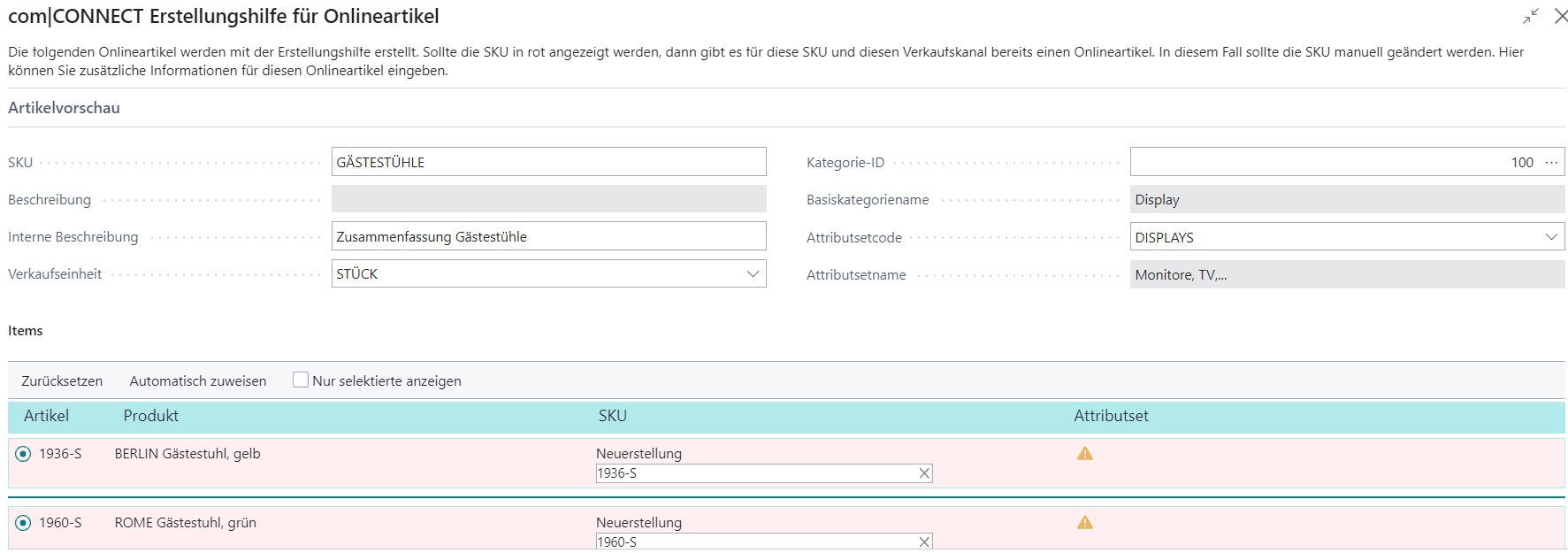The height and width of the screenshot is (553, 1568).
Task: Edit the SKU field GÄSTESTÜHLE
Action: click(549, 162)
